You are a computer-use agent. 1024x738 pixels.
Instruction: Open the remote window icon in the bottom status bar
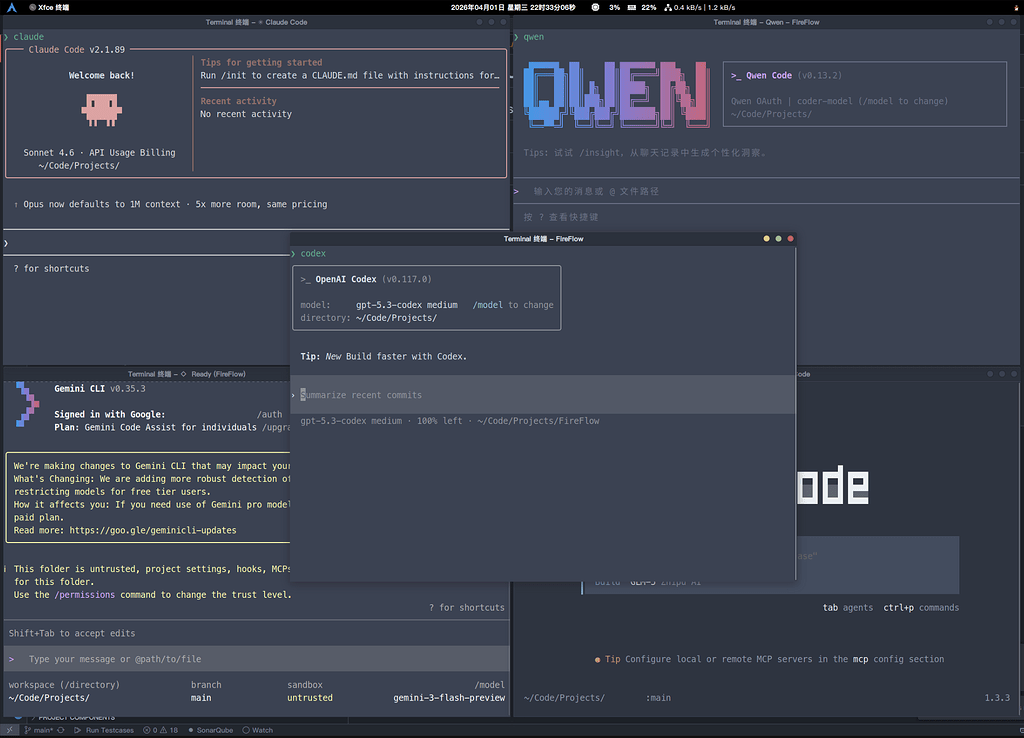coord(9,730)
